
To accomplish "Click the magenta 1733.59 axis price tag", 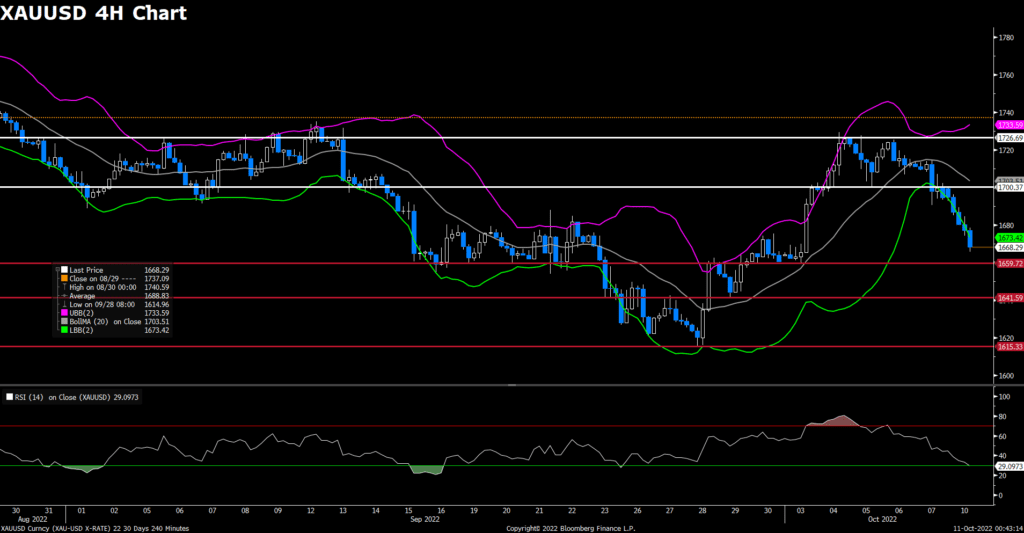I will pos(1009,125).
